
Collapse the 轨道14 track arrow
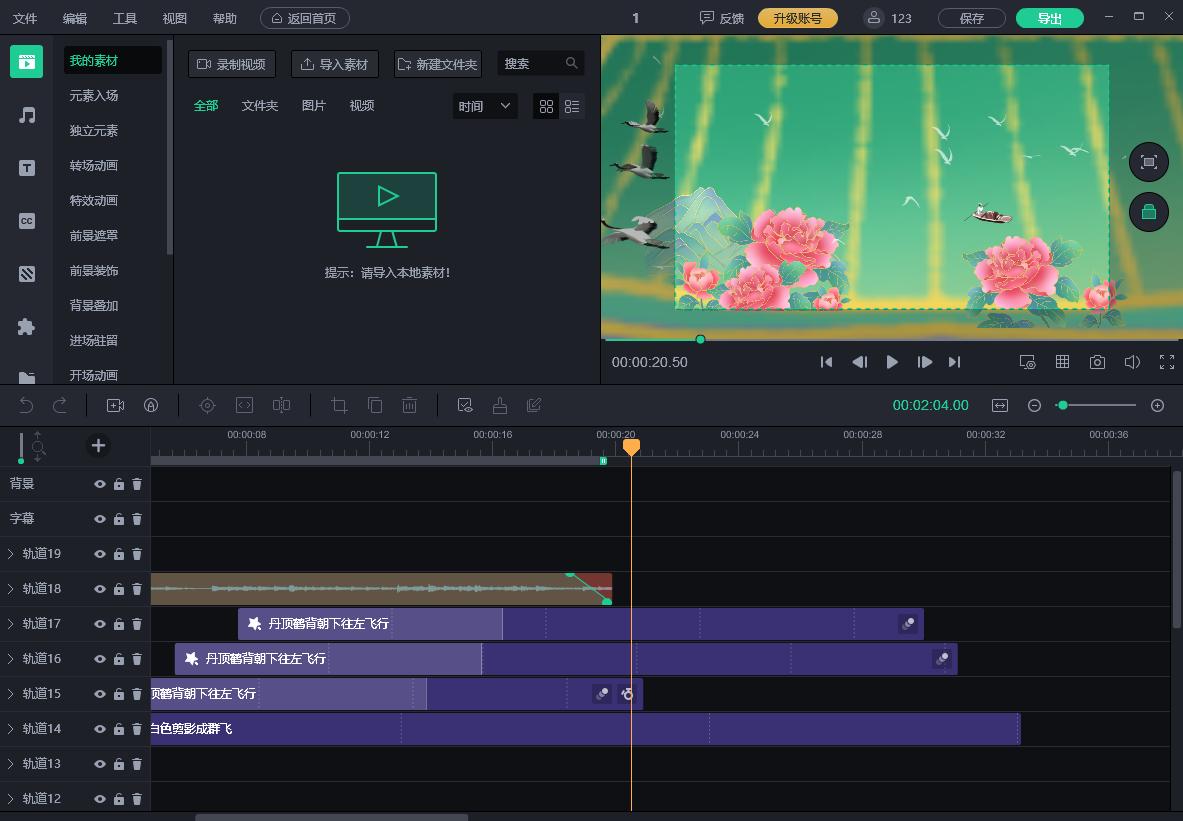[11, 728]
